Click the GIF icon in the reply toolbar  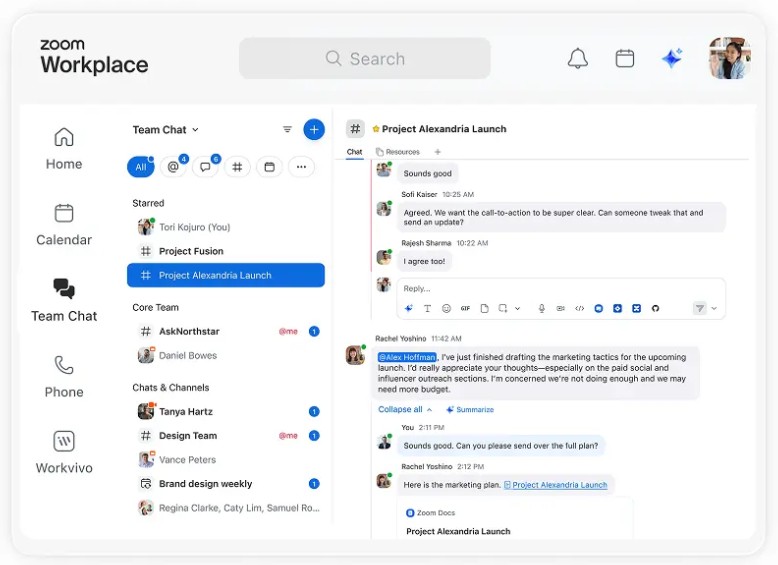pos(465,309)
